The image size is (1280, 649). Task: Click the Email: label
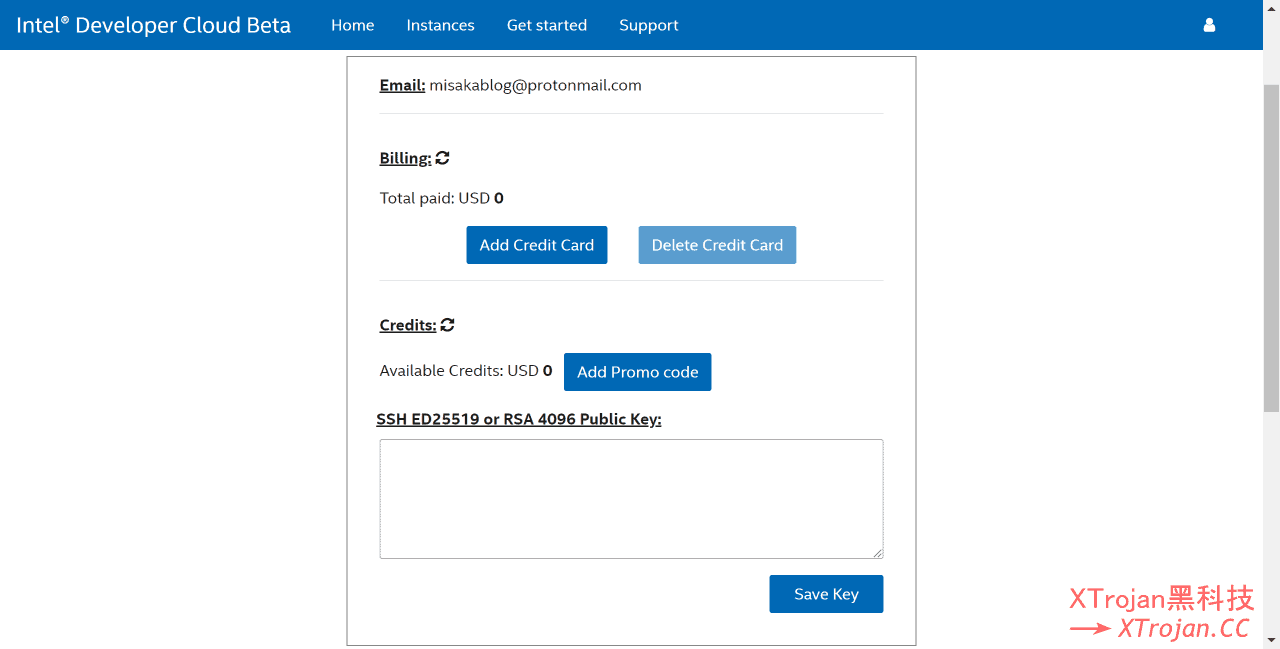point(403,85)
